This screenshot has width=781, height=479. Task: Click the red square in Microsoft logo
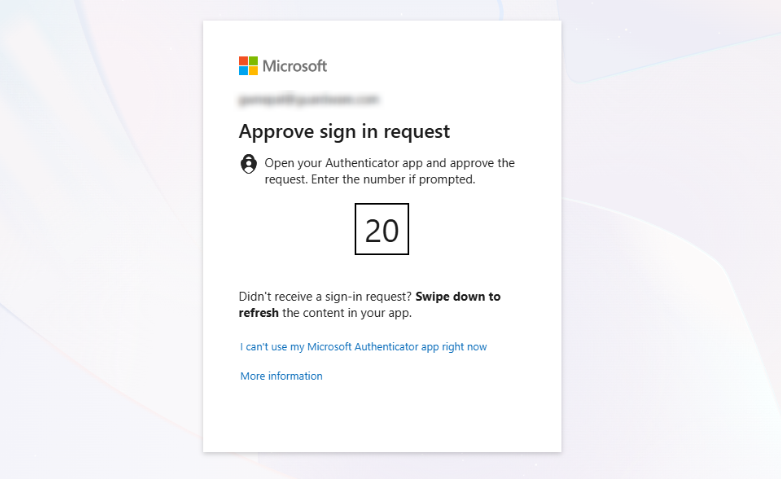[x=243, y=61]
